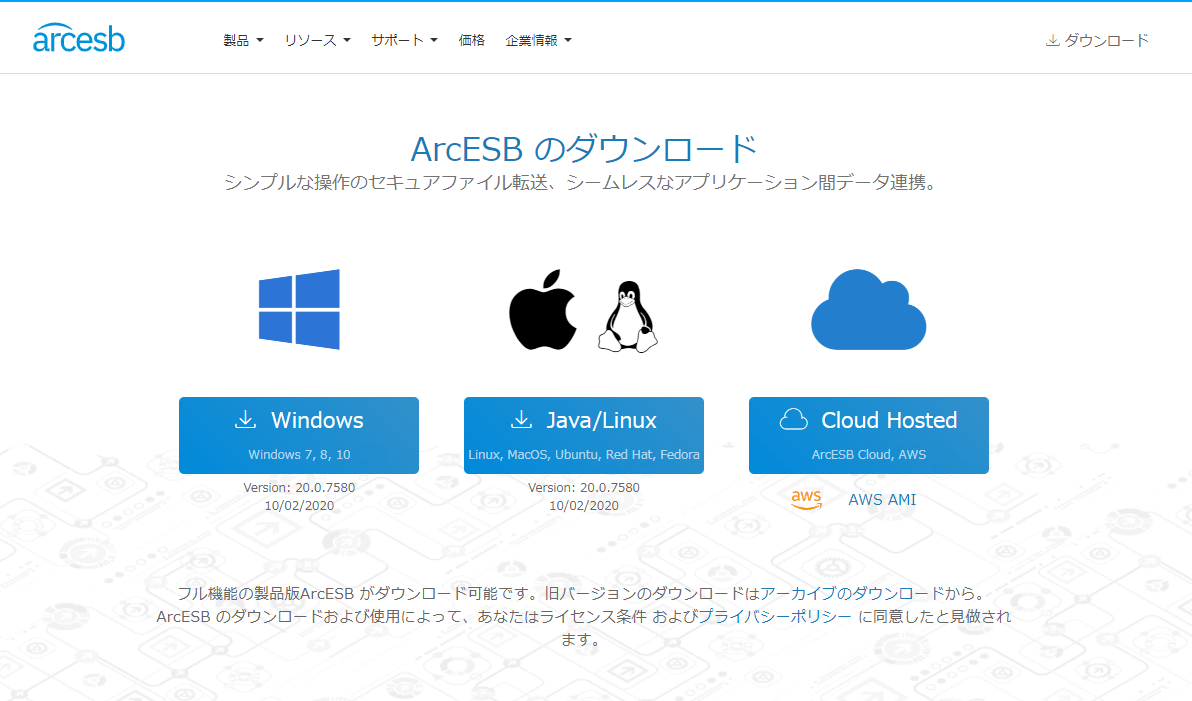Expand the 製品 dropdown menu
The height and width of the screenshot is (701, 1192).
(243, 40)
